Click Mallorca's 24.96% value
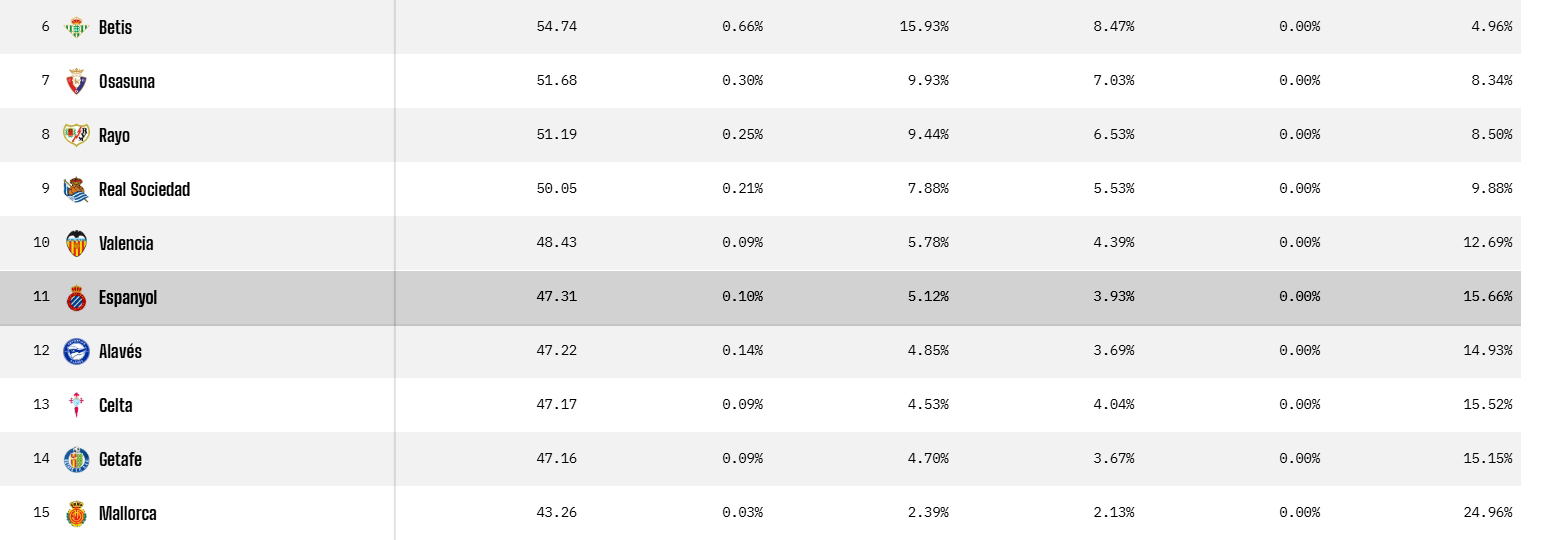This screenshot has width=1543, height=540. tap(1491, 513)
